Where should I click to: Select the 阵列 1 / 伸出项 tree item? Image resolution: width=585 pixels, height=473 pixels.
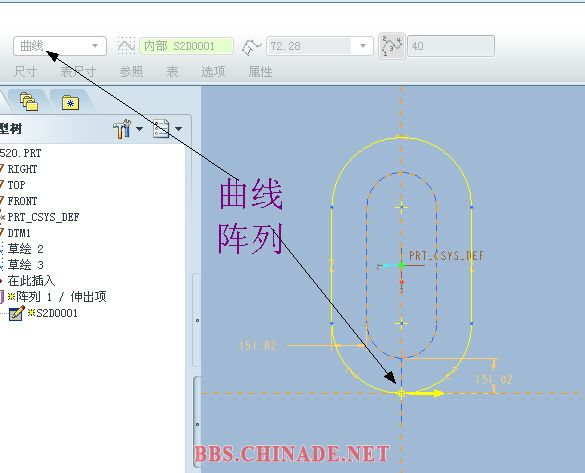click(57, 297)
